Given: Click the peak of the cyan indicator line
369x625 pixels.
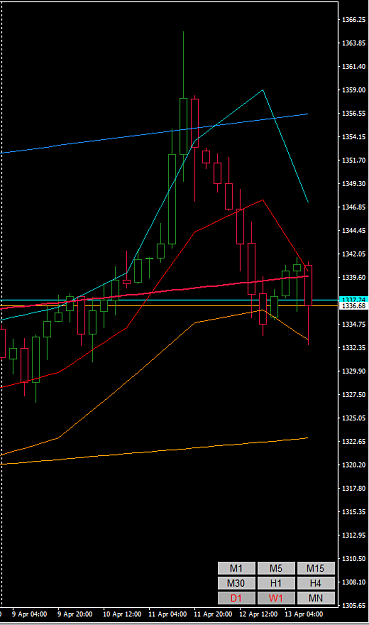Looking at the screenshot, I should pos(263,90).
